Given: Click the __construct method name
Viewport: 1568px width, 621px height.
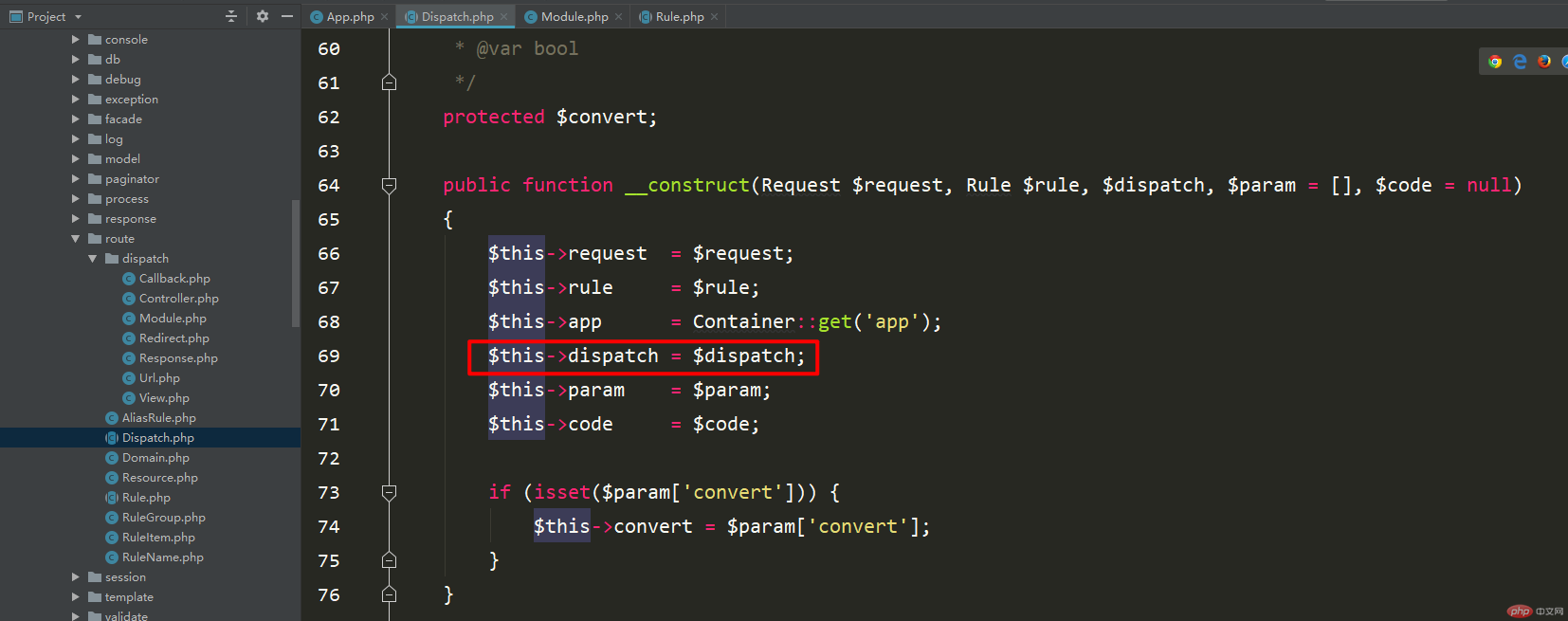Looking at the screenshot, I should tap(687, 185).
